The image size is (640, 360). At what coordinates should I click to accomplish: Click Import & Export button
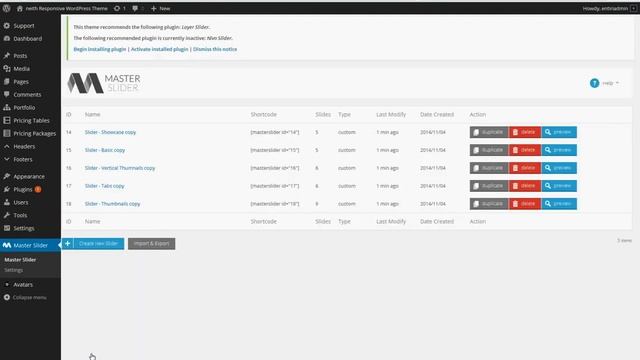tap(151, 244)
